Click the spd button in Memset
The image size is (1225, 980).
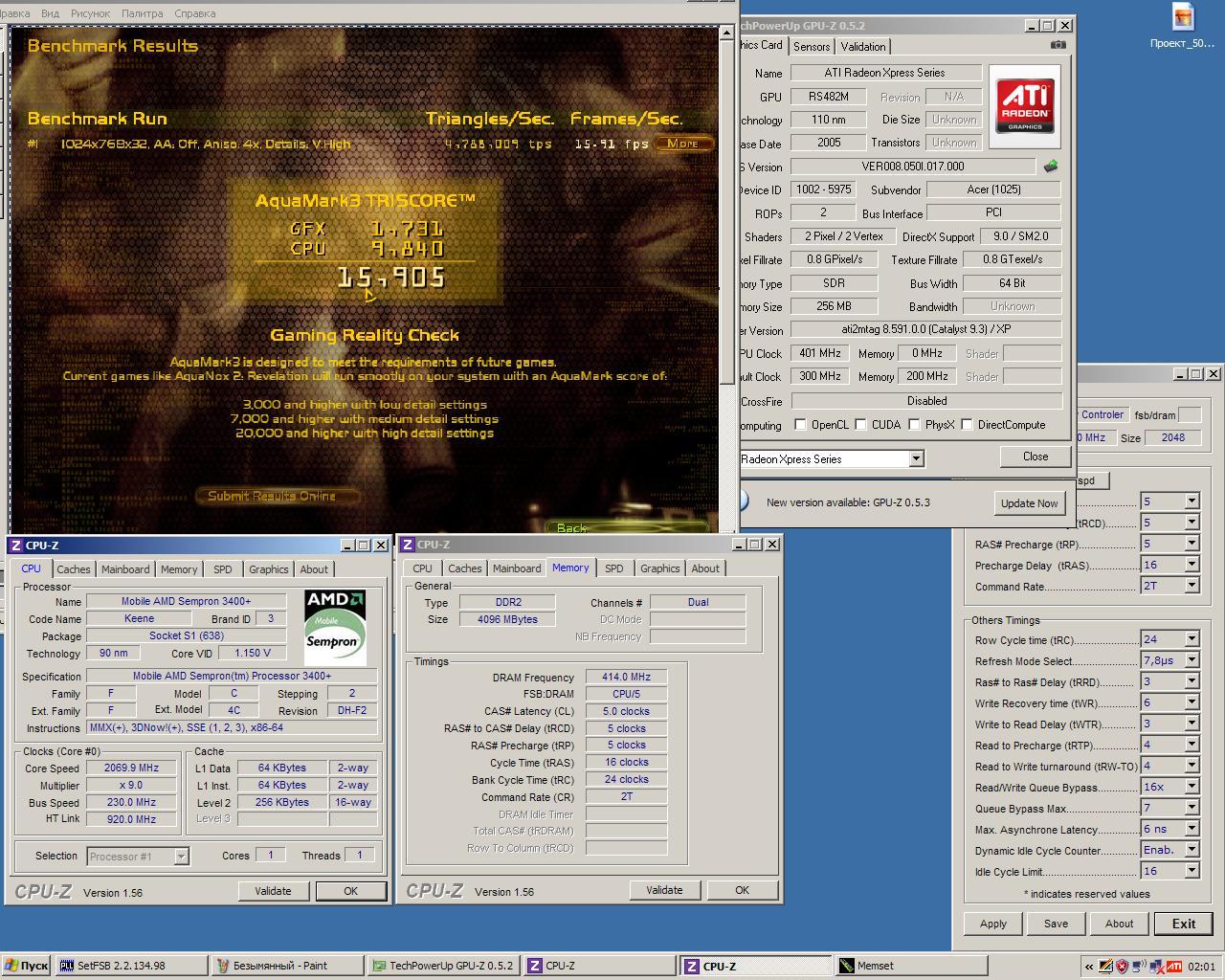pyautogui.click(x=1092, y=480)
